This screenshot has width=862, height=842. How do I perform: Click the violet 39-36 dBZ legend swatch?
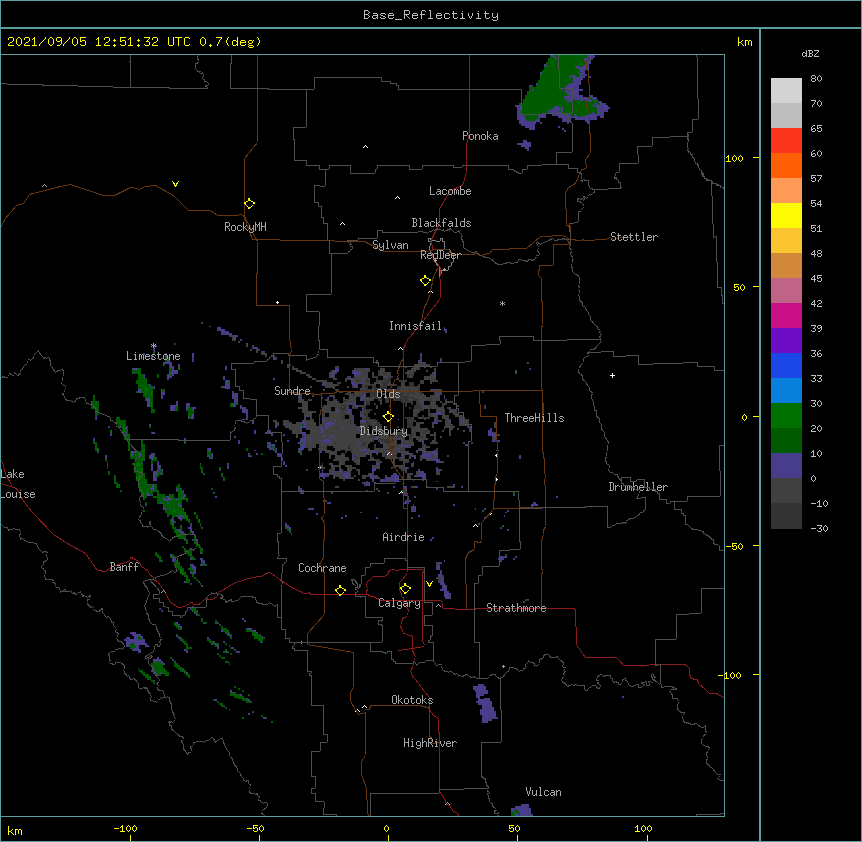pyautogui.click(x=786, y=341)
